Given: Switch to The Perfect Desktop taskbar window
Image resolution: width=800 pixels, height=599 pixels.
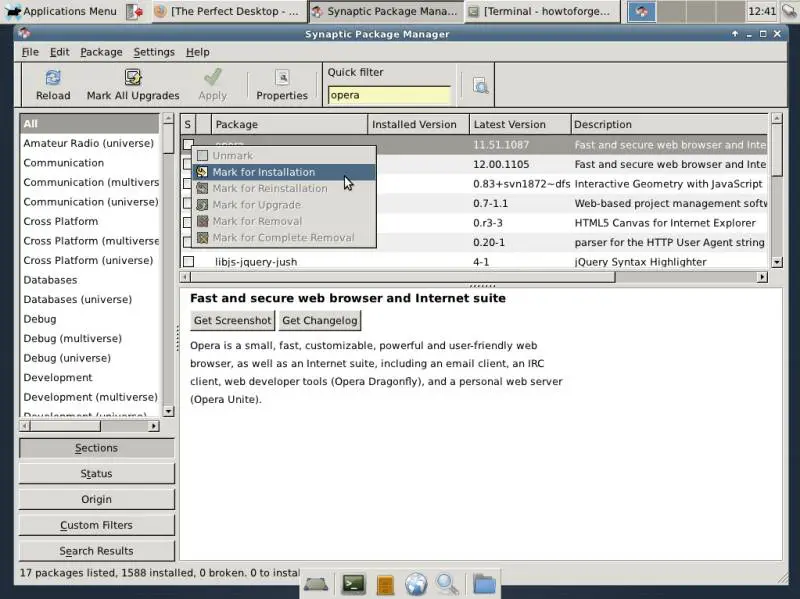Looking at the screenshot, I should point(227,11).
